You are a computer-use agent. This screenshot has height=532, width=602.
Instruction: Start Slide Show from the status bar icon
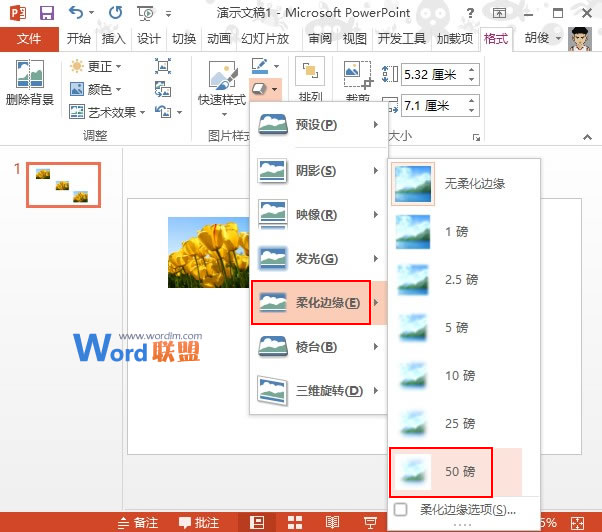point(370,522)
